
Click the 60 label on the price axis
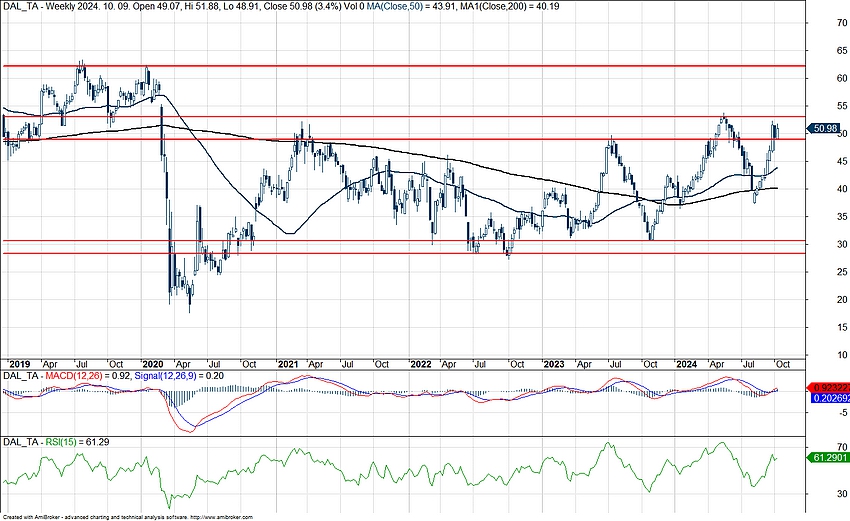842,78
